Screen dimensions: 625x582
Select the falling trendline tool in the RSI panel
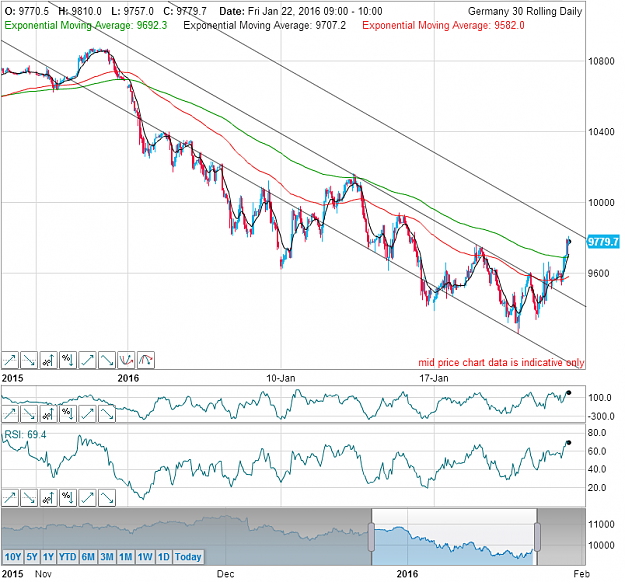(106, 498)
